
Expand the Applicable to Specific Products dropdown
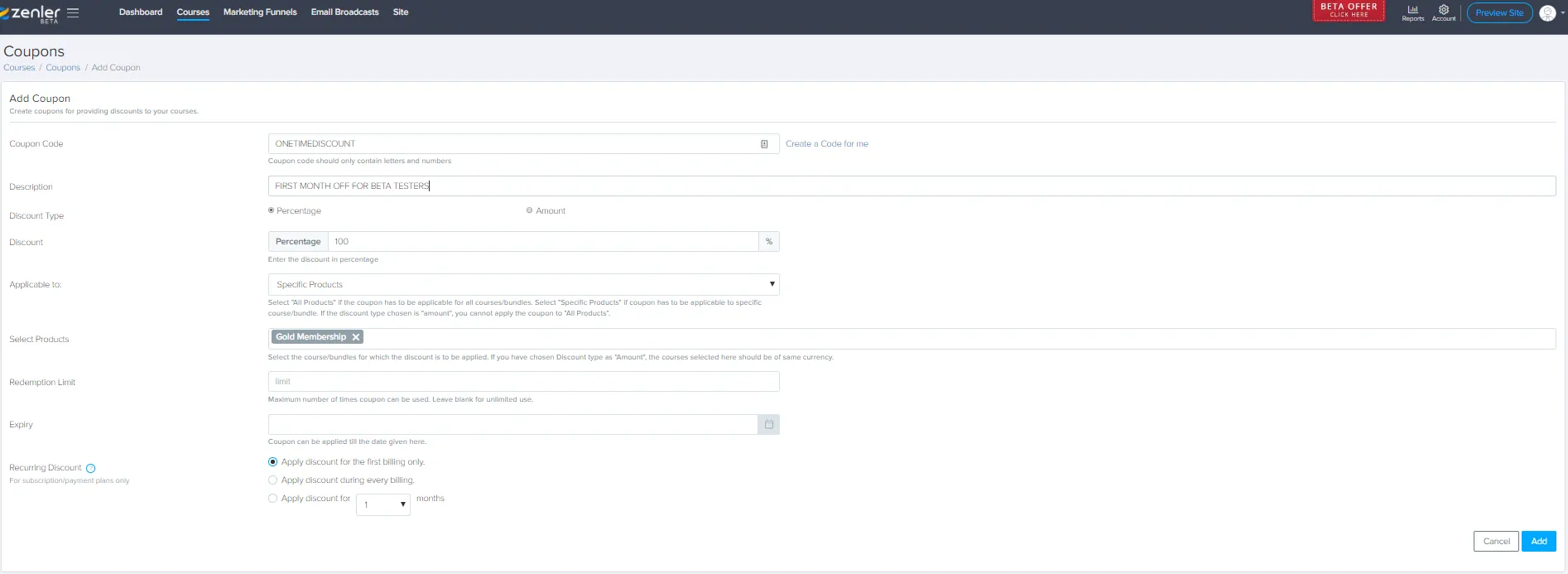[523, 285]
